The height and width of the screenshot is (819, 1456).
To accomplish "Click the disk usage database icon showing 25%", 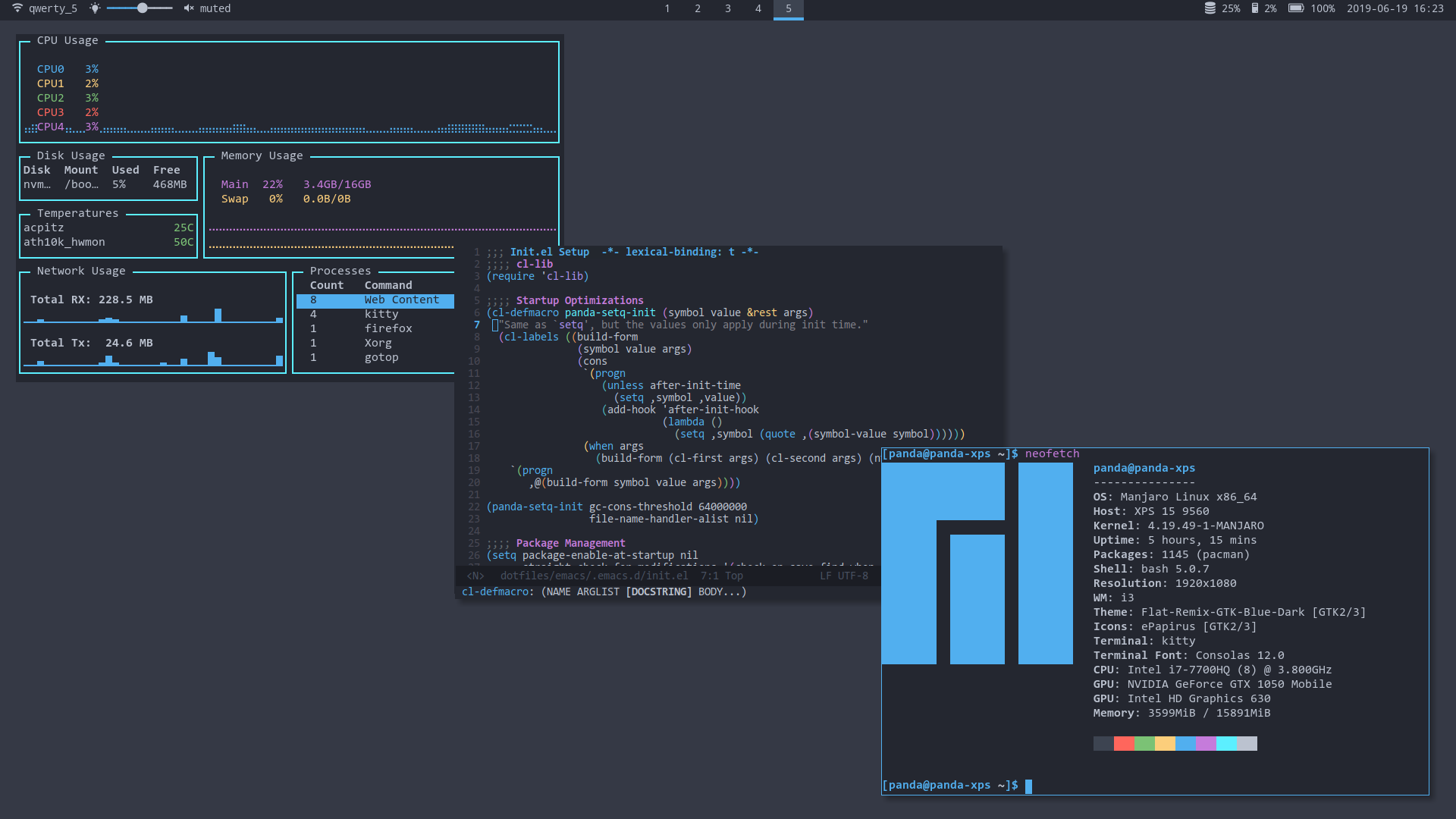I will click(1209, 8).
